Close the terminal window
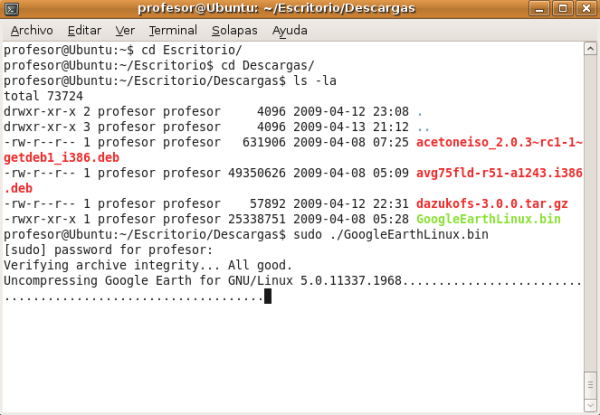The height and width of the screenshot is (415, 600). (585, 9)
